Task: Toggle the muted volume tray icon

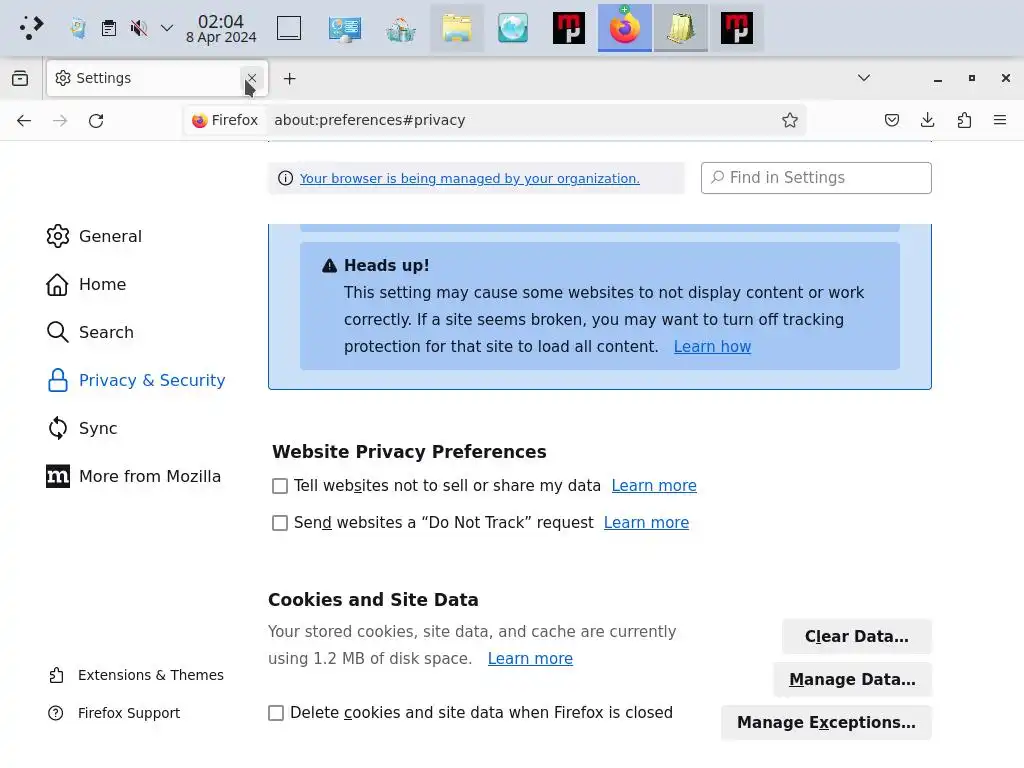Action: coord(138,28)
